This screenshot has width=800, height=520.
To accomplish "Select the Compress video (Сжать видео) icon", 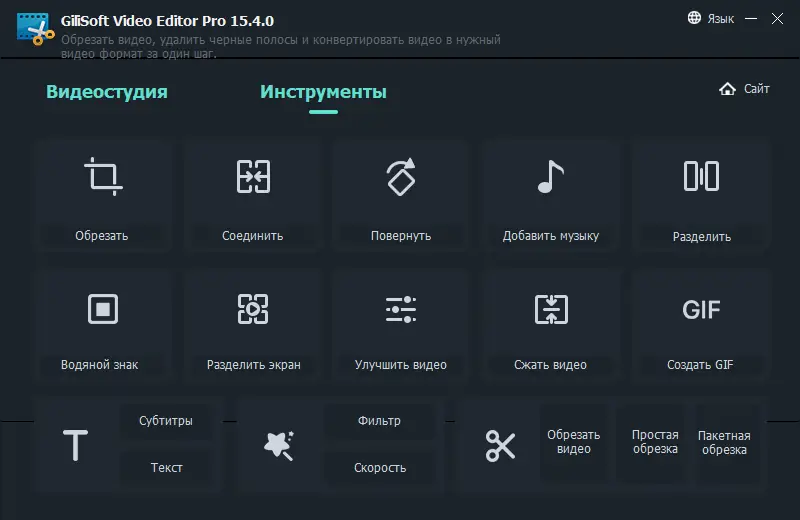I will (551, 309).
